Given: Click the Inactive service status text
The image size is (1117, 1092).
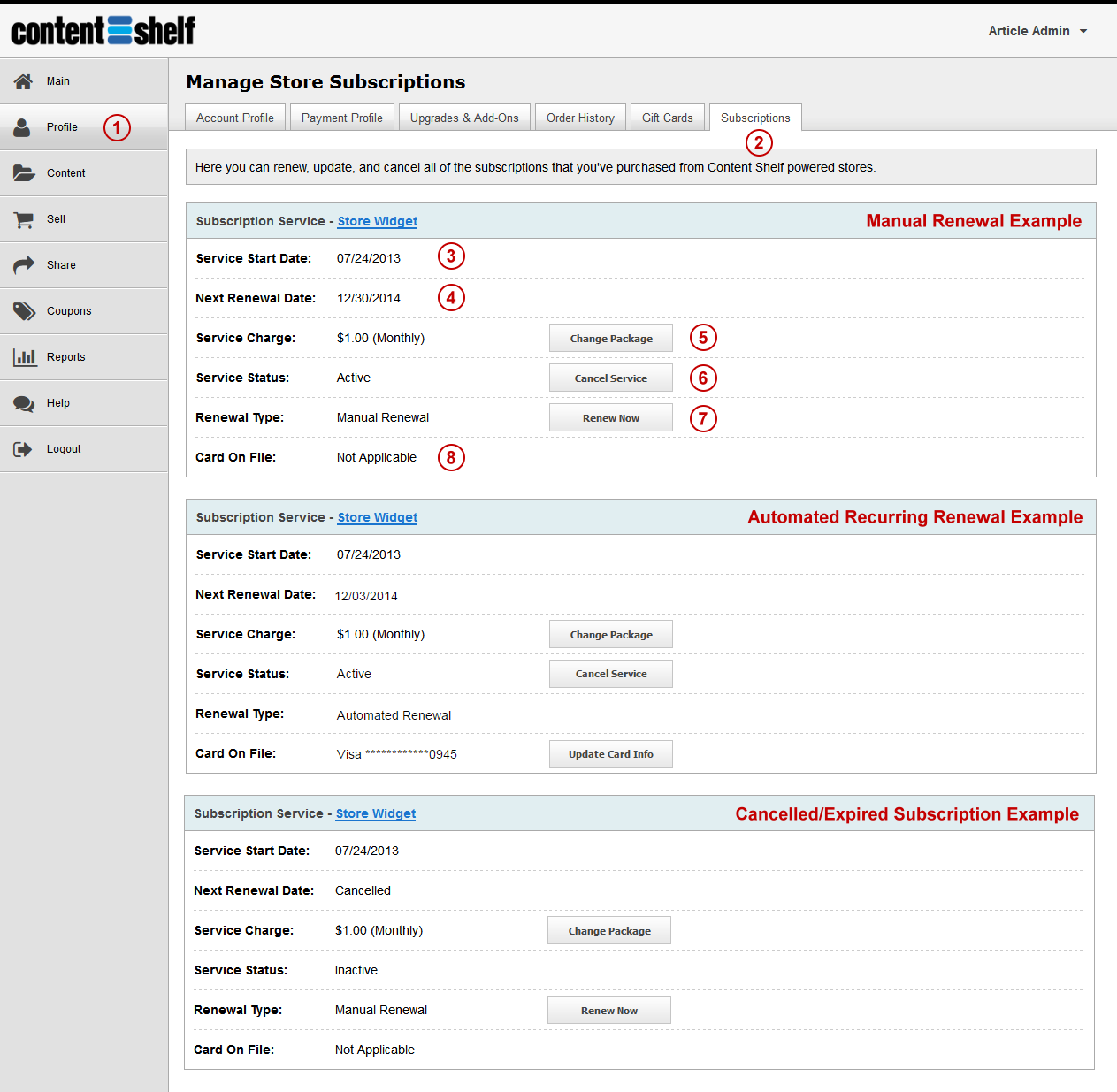Looking at the screenshot, I should tap(356, 970).
